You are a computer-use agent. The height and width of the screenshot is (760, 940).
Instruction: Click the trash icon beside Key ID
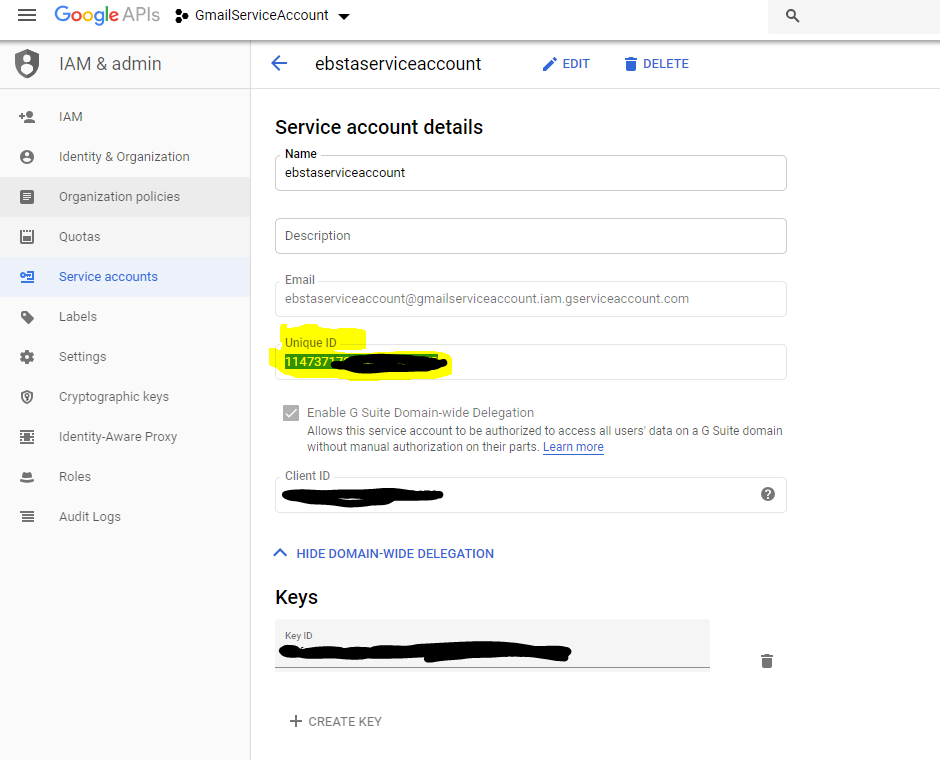[767, 661]
